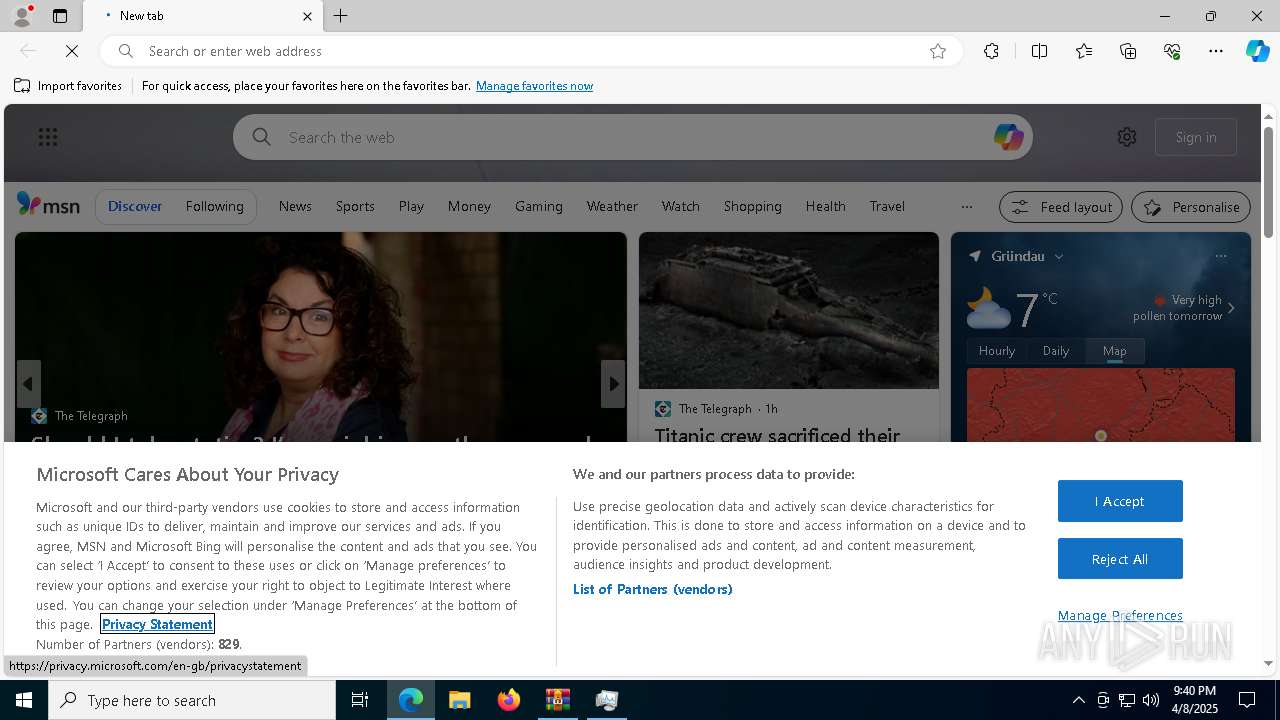Launch Firefox from taskbar

click(509, 700)
